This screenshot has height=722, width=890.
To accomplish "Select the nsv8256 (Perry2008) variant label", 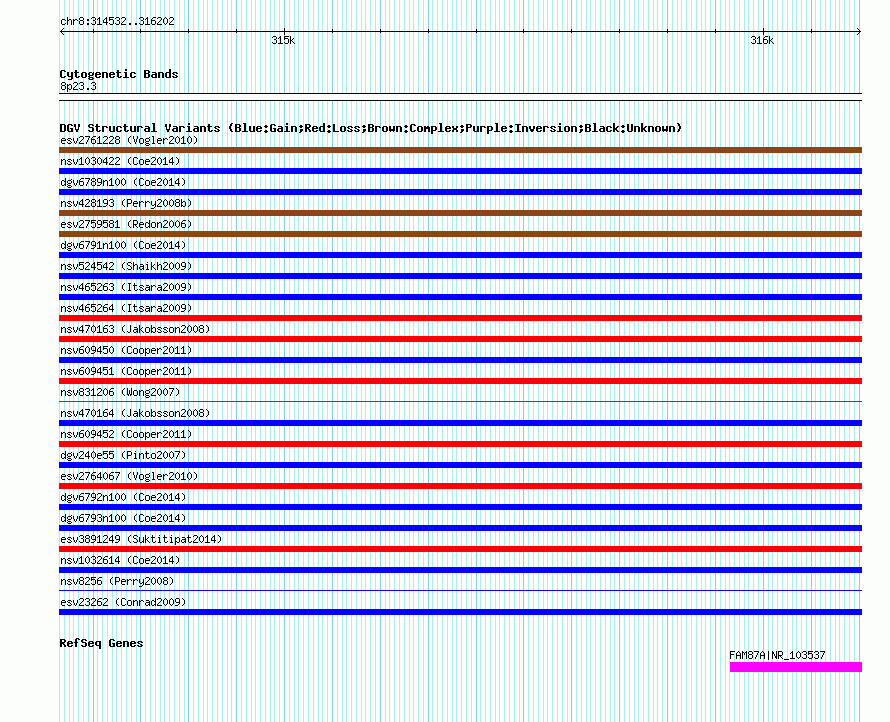I will pos(117,581).
